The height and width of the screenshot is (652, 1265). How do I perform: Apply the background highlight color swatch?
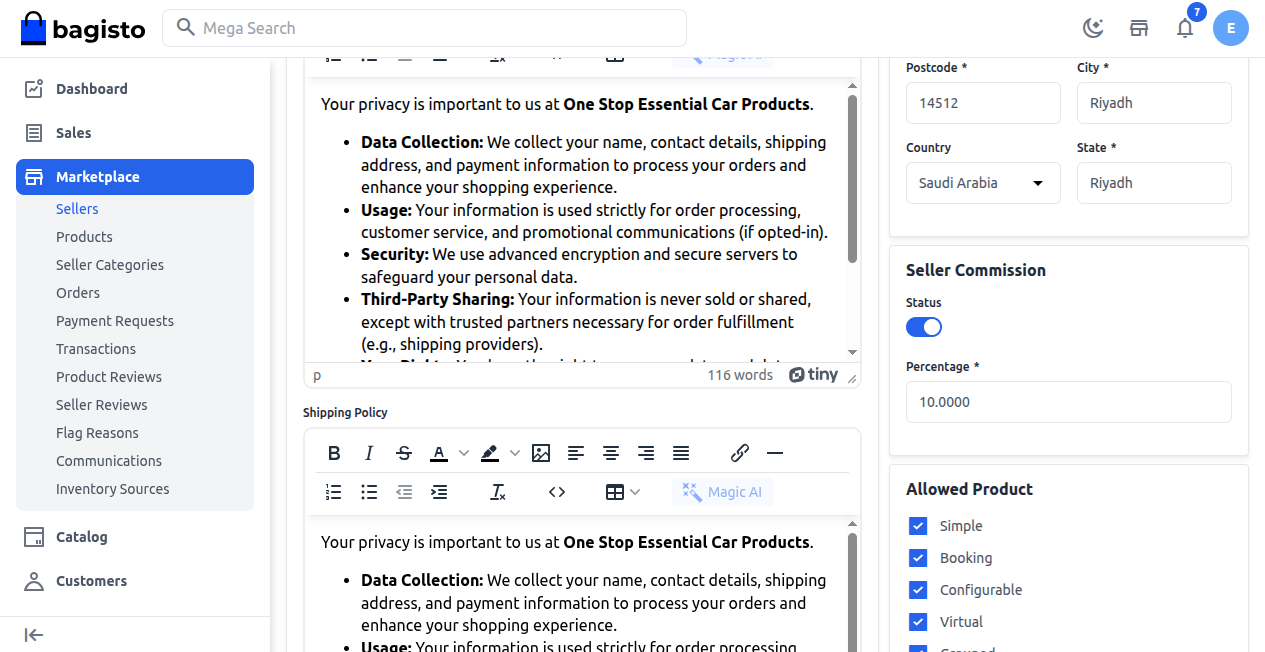(x=490, y=453)
